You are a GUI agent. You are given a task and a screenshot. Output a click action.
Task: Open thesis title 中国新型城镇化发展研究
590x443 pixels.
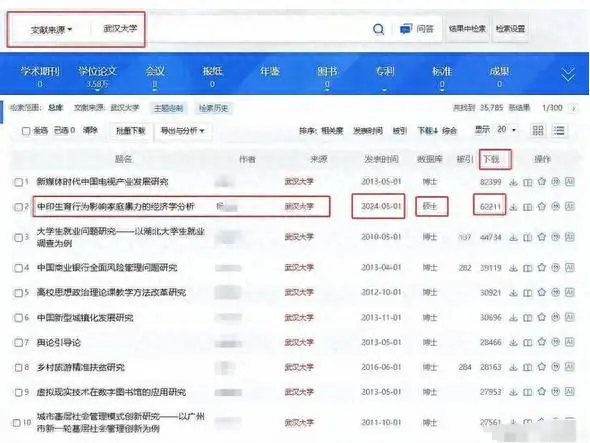[85, 318]
